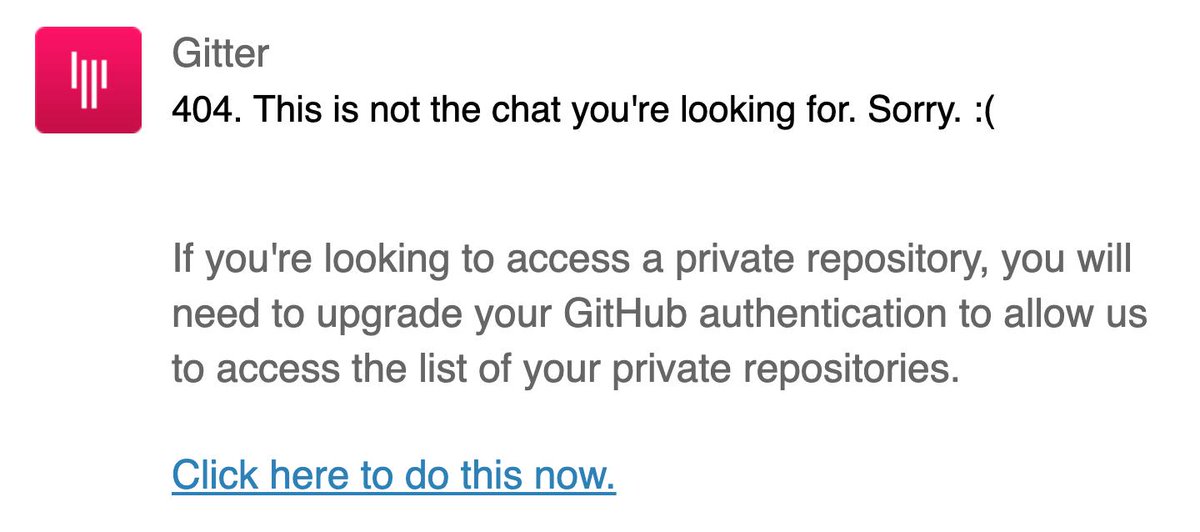Click the paragraph line starting "If you're looking"

coord(652,262)
